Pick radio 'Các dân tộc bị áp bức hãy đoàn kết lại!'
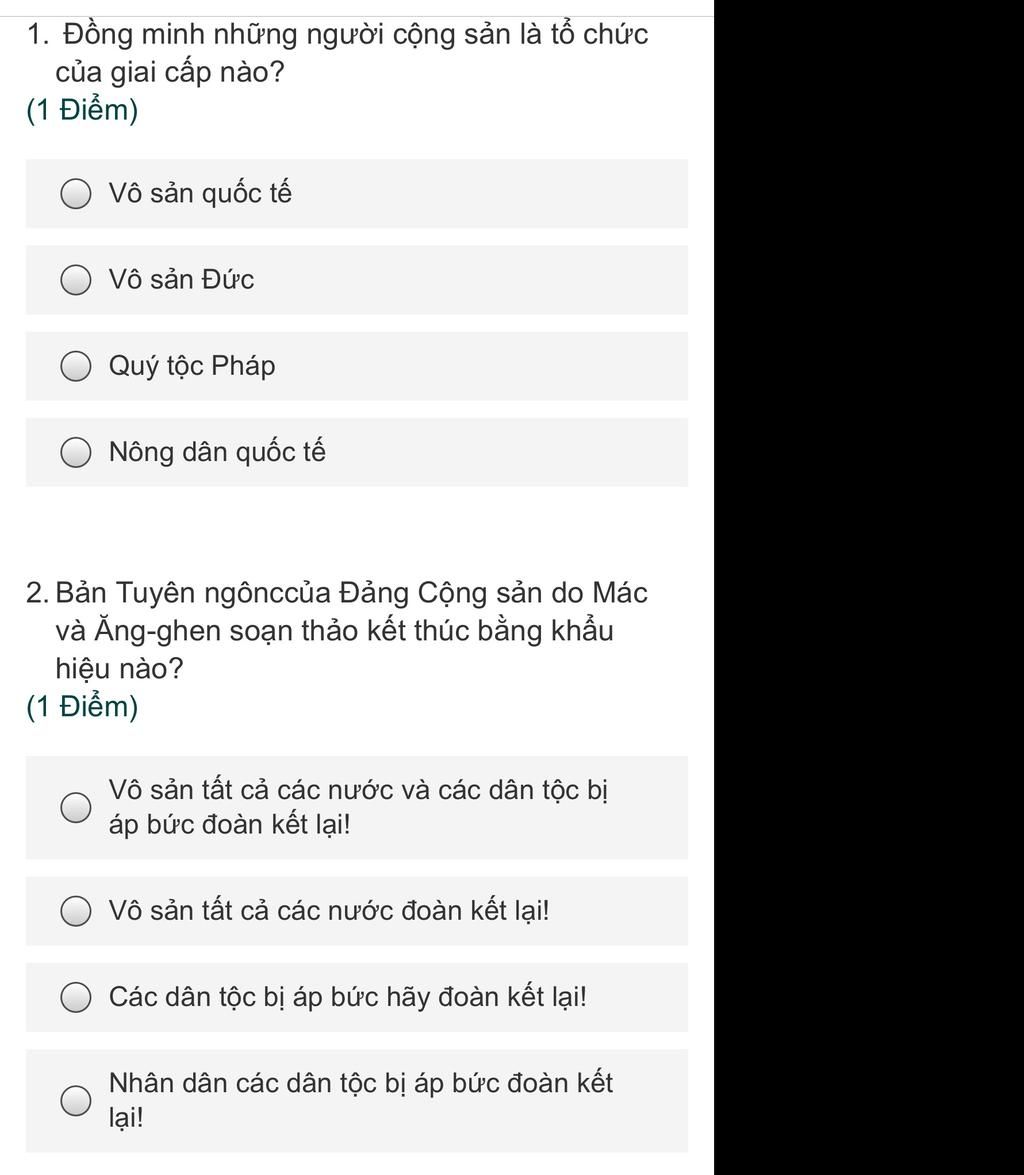The width and height of the screenshot is (1024, 1175). tap(76, 997)
